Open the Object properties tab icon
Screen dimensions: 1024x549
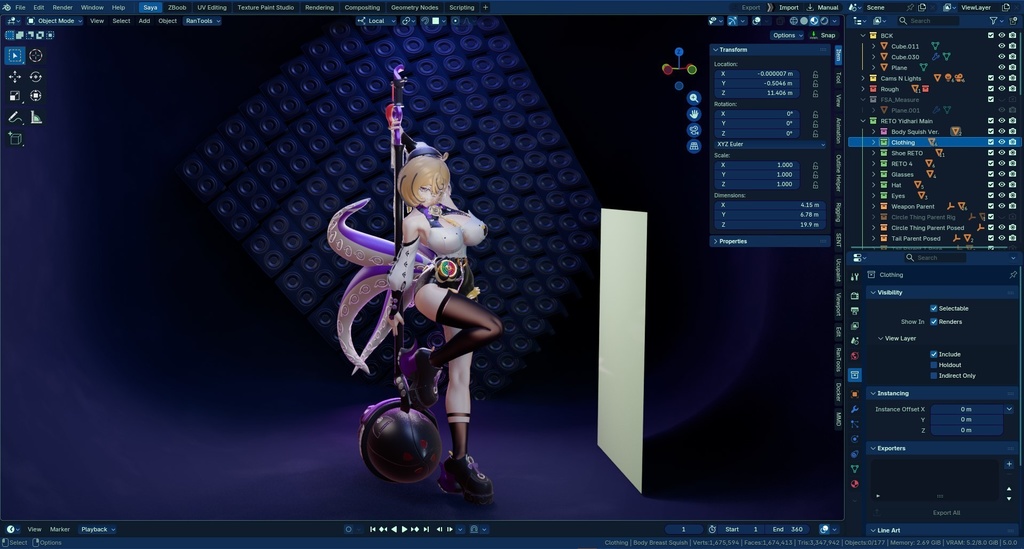click(854, 394)
